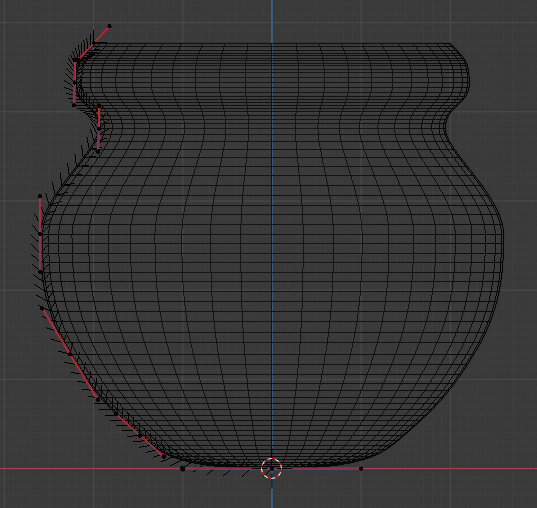Click the control point midway on the long diagonal handle
537x508 pixels.
coord(70,354)
